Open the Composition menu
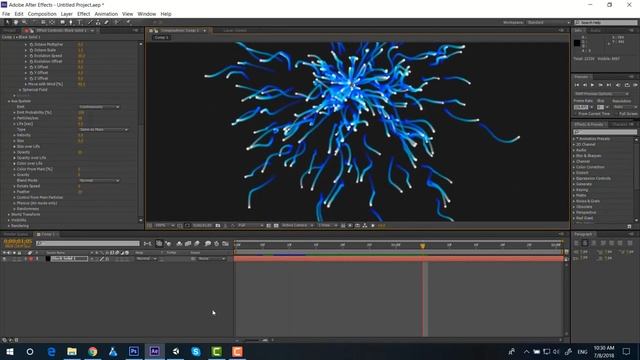Image resolution: width=640 pixels, height=360 pixels. click(42, 14)
